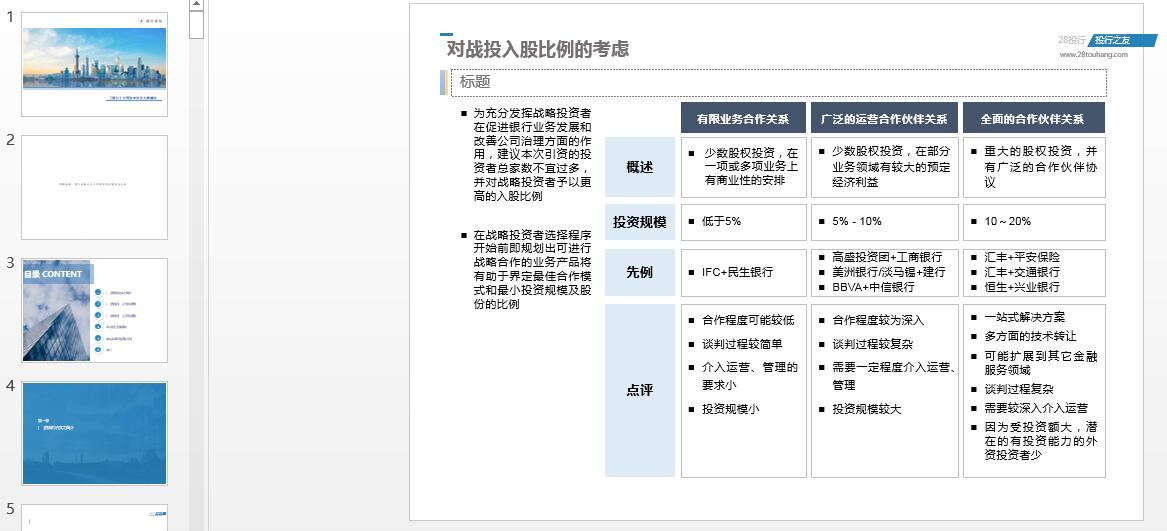Screen dimensions: 1167x531
Task: Click the cell 5% - 10%
Action: click(x=884, y=222)
